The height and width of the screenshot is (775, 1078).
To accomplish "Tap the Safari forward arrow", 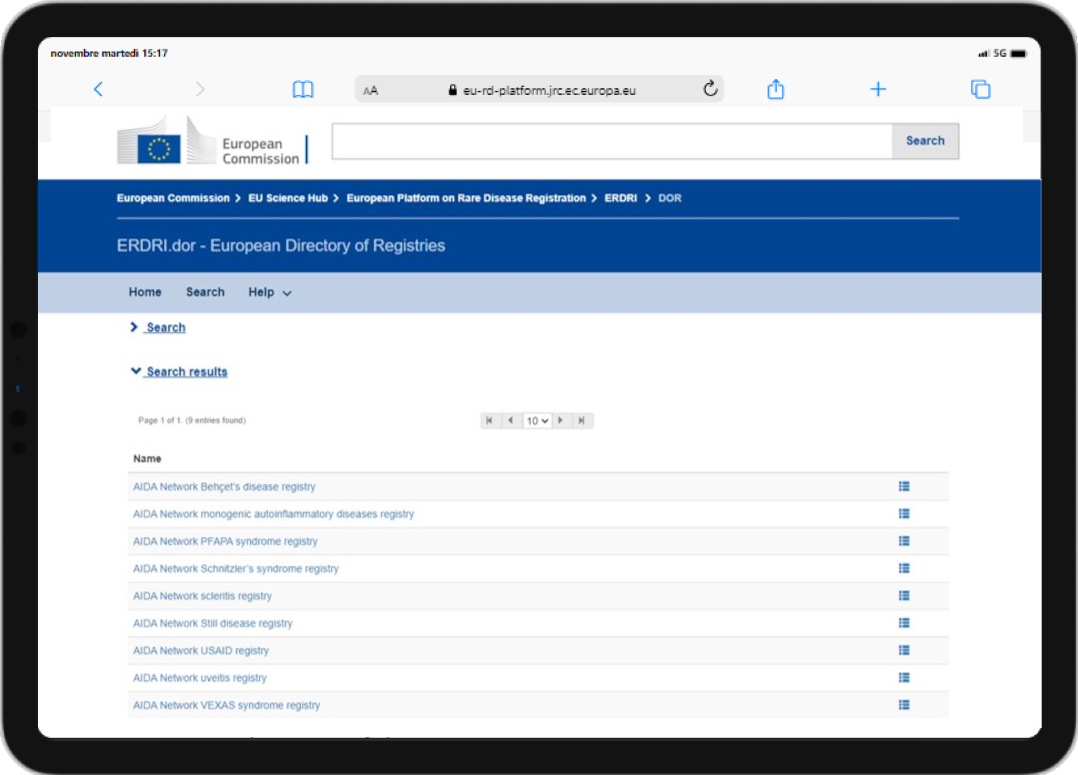I will [199, 89].
